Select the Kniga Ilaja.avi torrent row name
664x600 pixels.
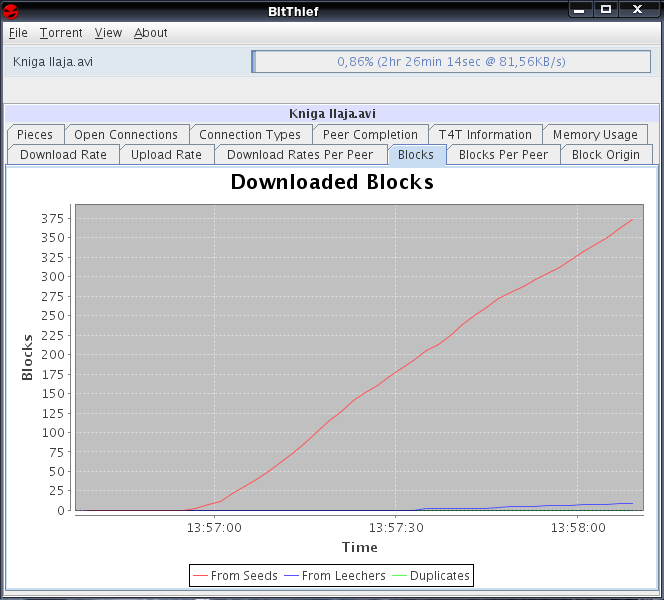point(53,62)
